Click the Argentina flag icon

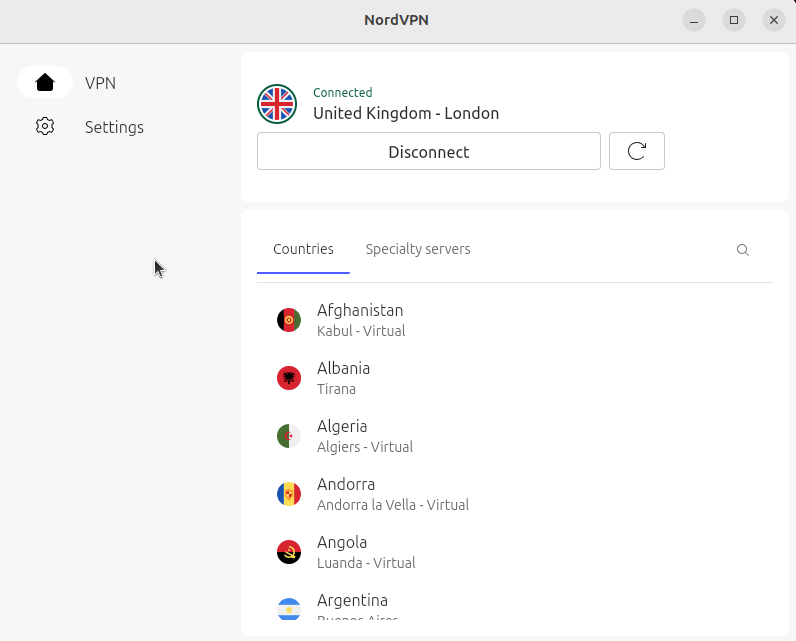click(x=289, y=609)
